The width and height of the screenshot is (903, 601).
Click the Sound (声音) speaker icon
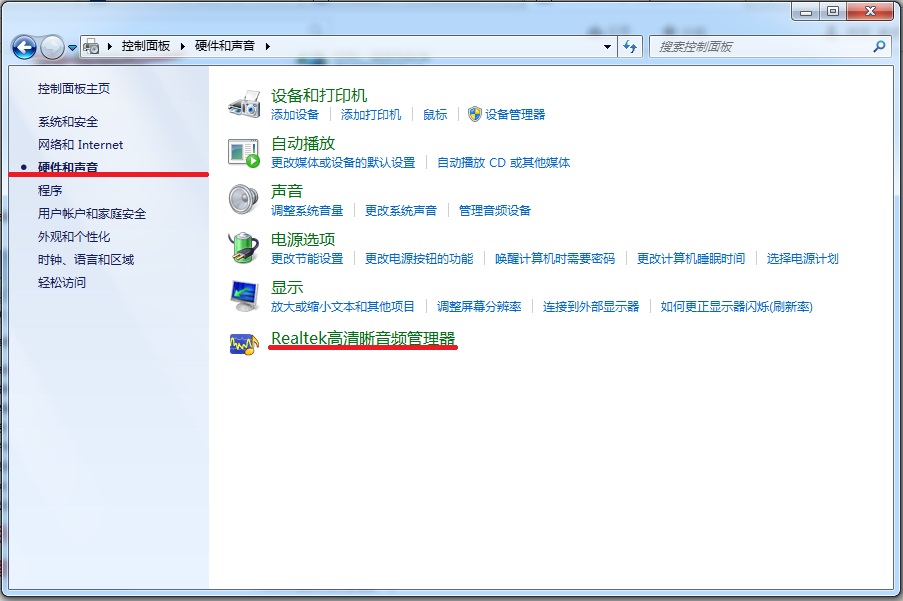point(244,199)
